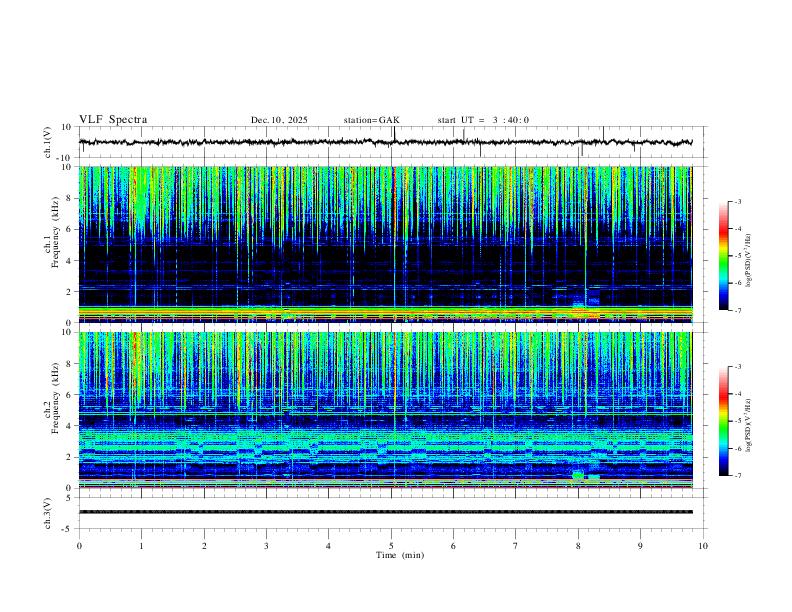Click the ch.2 'Frequency (kHz)' axis label
Image resolution: width=792 pixels, height=612 pixels.
tap(55, 398)
